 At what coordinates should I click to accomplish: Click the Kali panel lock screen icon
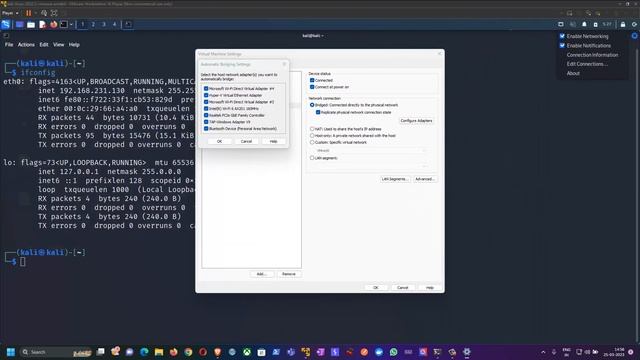coord(622,24)
